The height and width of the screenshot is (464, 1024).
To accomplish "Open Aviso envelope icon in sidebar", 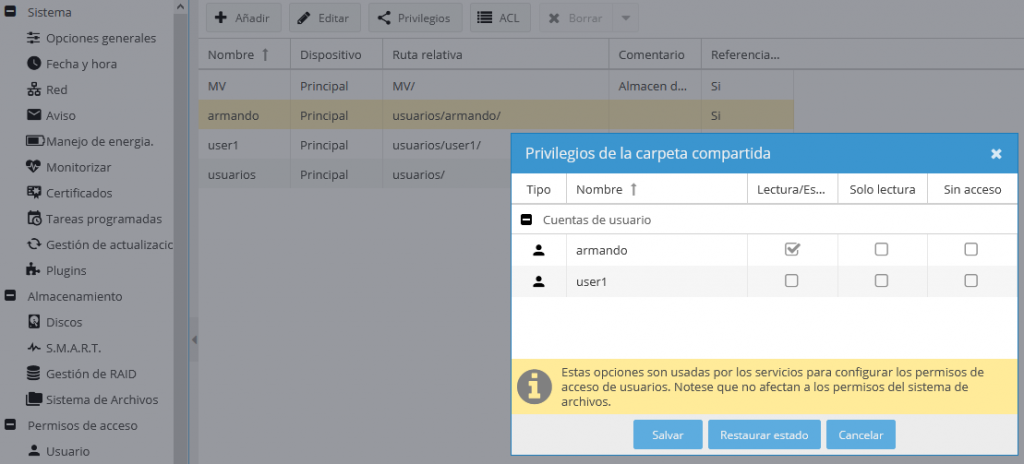I will [34, 115].
